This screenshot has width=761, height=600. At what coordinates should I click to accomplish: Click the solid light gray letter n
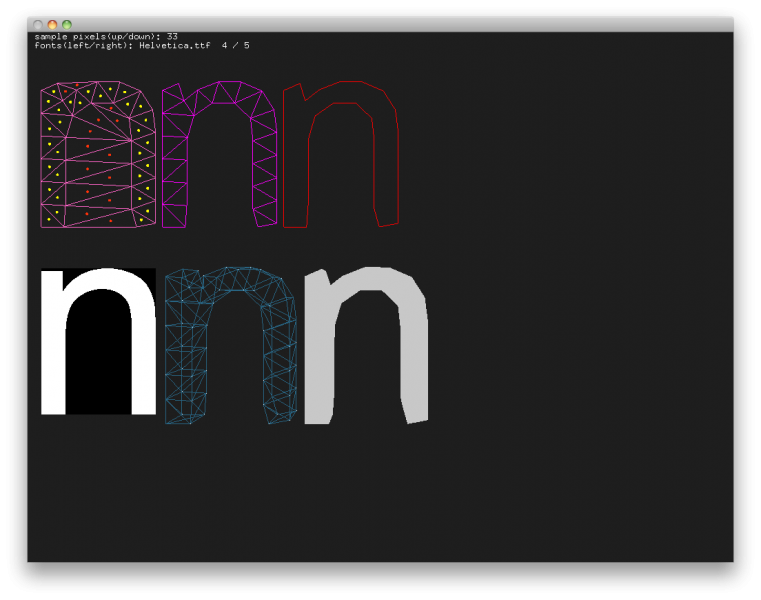click(366, 346)
